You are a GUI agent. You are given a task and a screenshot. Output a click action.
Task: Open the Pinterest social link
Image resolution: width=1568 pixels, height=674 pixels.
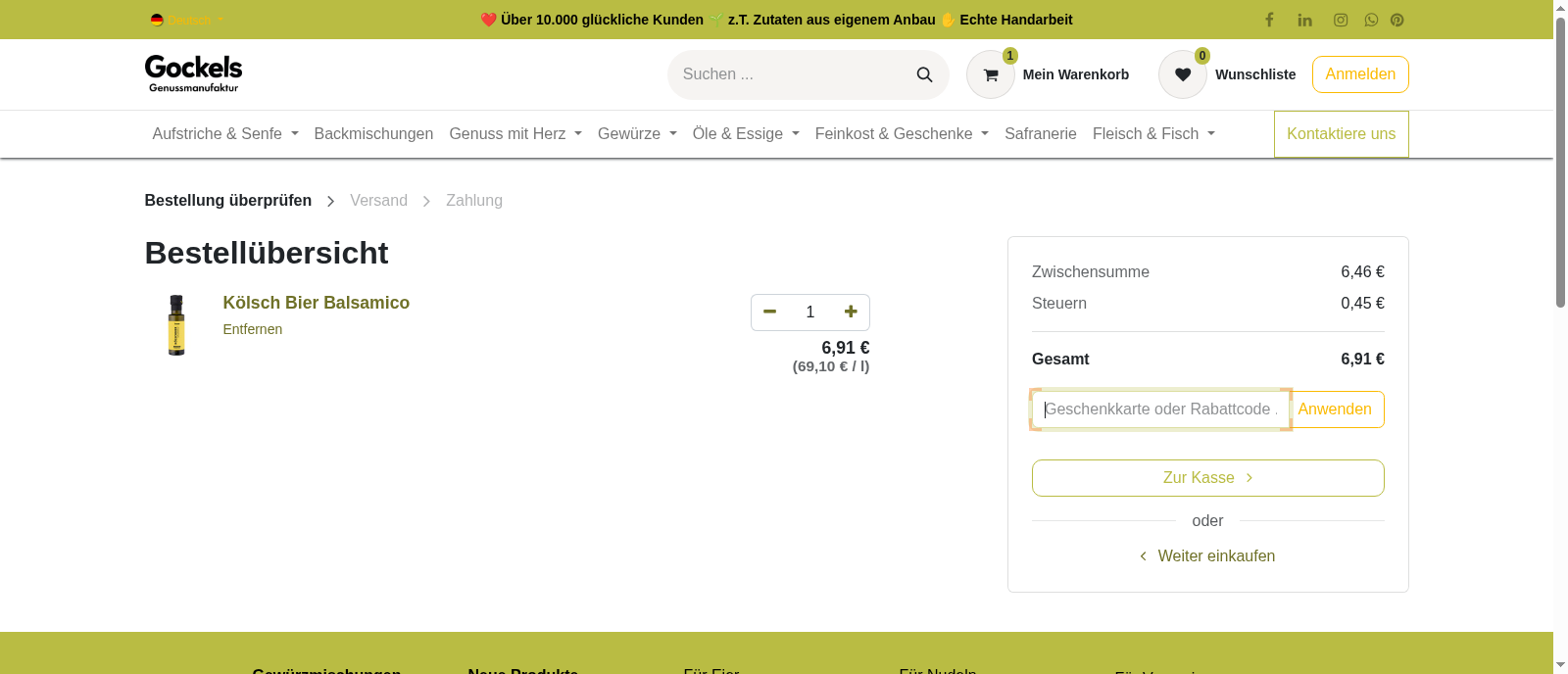(x=1397, y=20)
